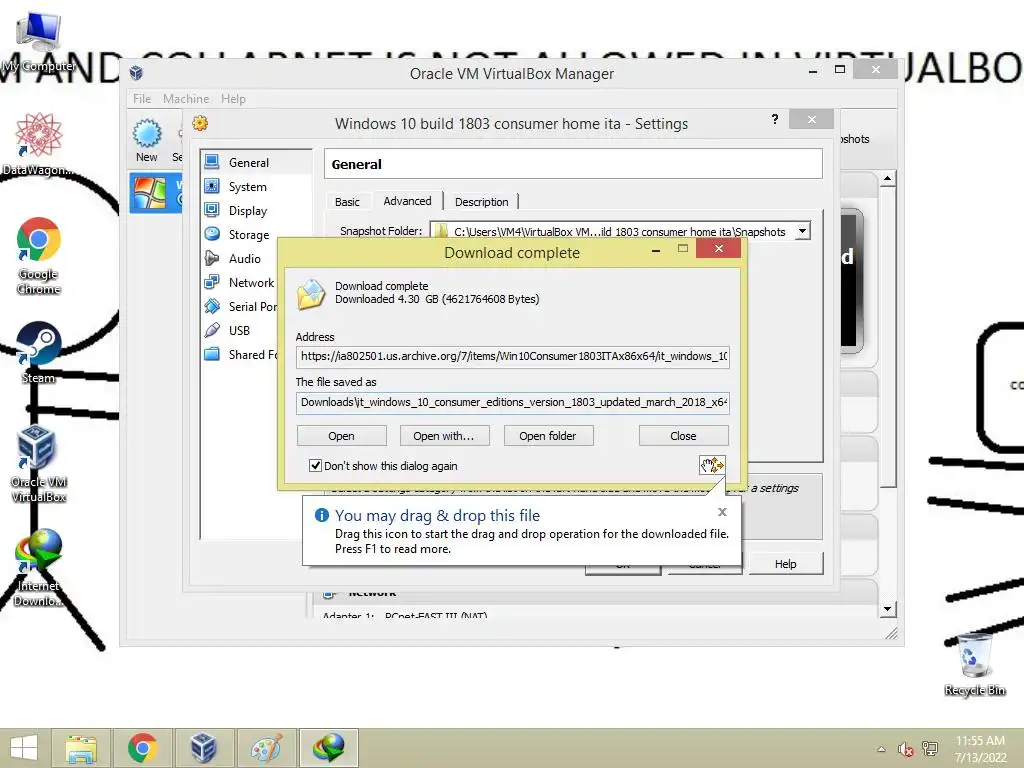
Task: Open My Computer desktop icon
Action: (x=39, y=42)
